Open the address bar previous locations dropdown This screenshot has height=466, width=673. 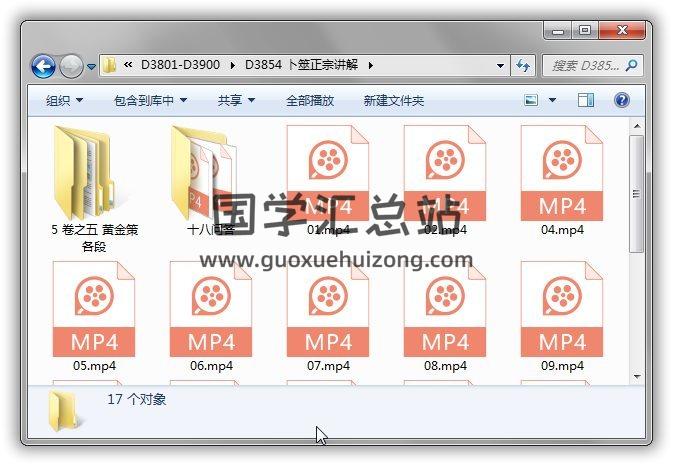[501, 66]
